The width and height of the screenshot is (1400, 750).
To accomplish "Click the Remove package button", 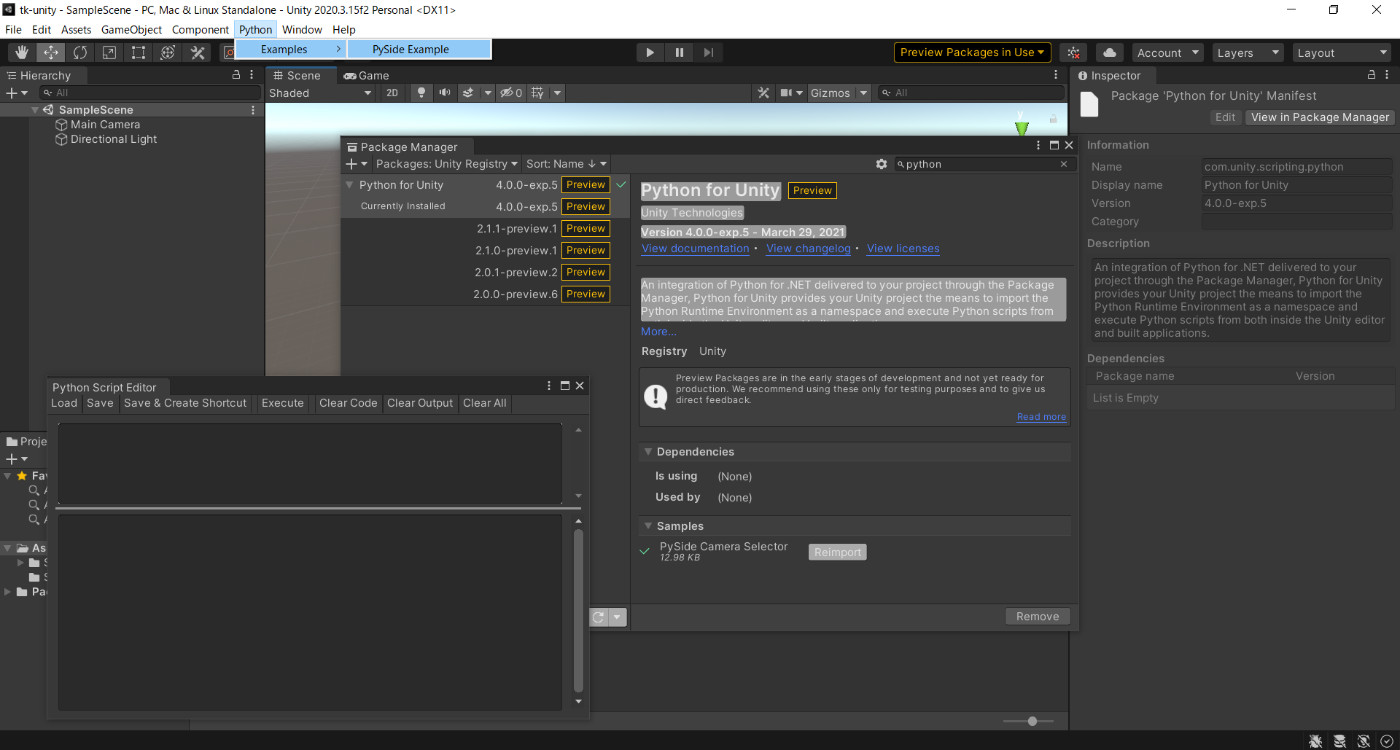I will (x=1037, y=616).
